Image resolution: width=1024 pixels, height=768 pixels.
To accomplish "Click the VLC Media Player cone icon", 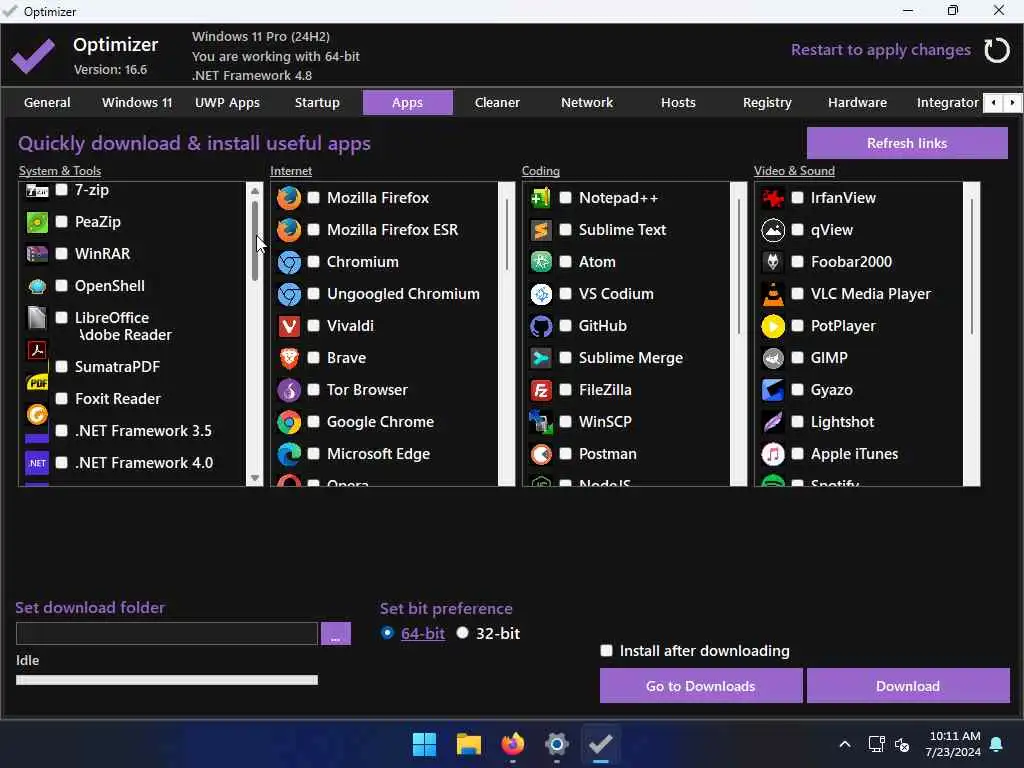I will pyautogui.click(x=773, y=294).
